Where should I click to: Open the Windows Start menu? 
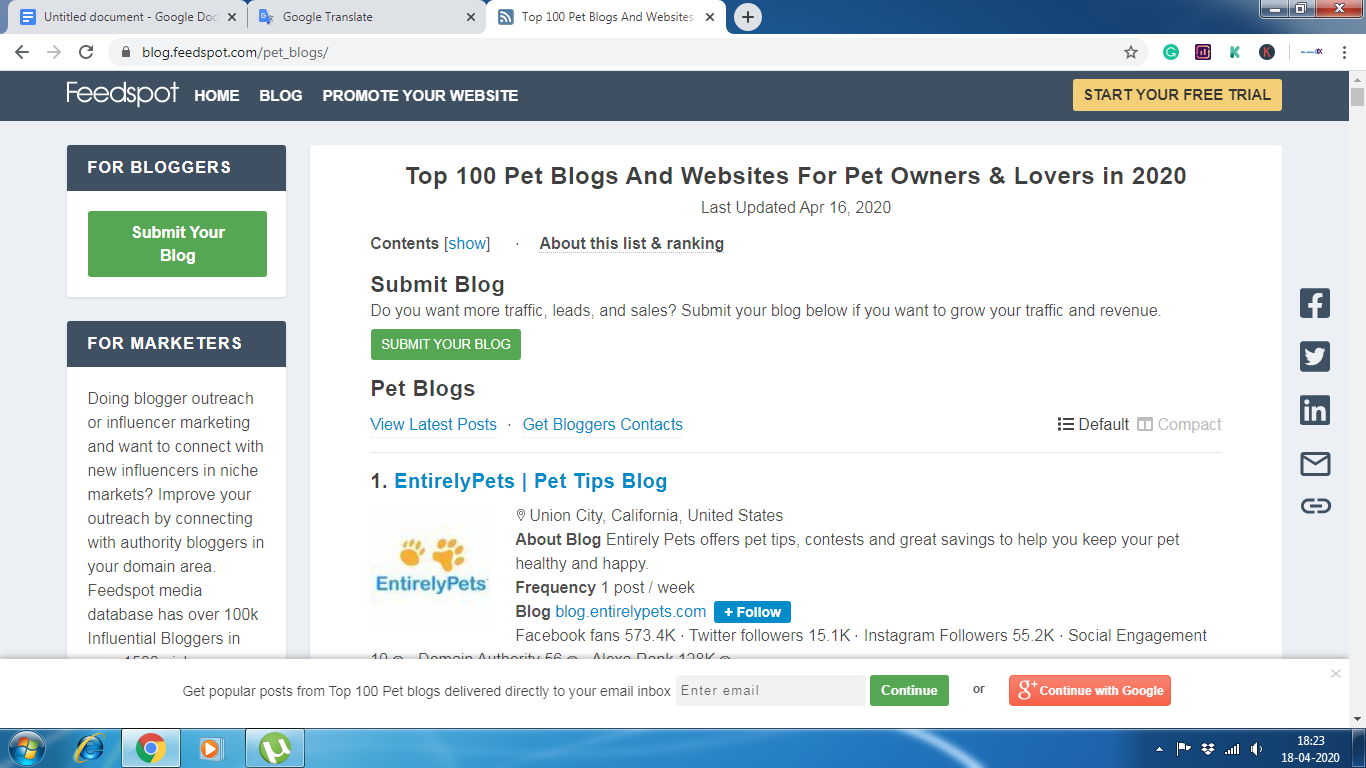(26, 748)
